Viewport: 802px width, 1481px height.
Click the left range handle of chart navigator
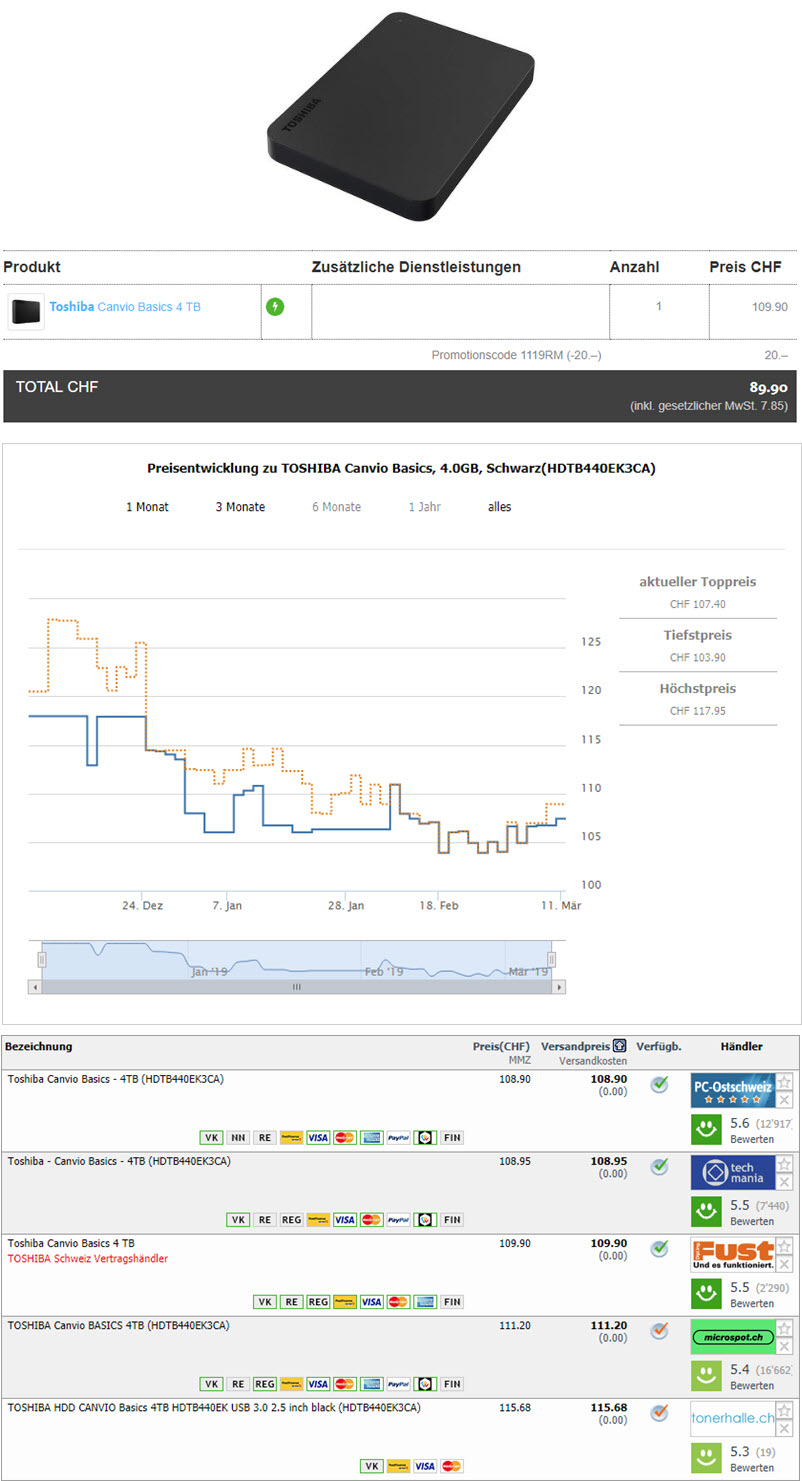41,960
